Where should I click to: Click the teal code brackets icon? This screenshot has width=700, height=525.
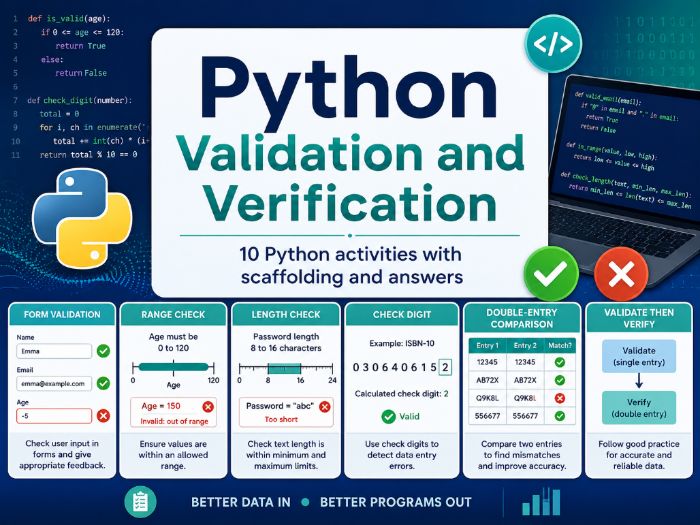point(553,43)
